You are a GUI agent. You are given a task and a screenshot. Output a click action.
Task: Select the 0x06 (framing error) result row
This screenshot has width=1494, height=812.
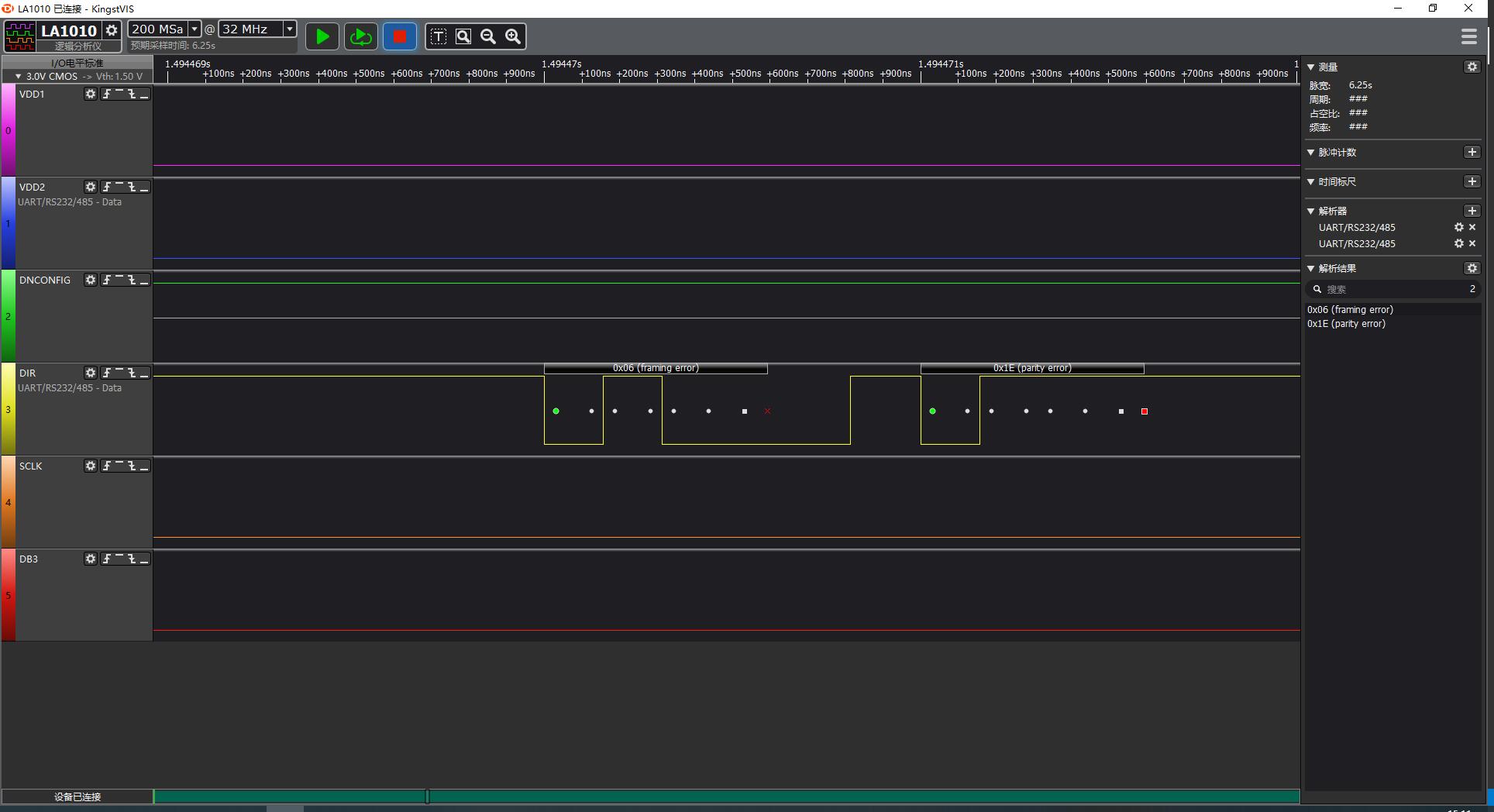coord(1393,309)
